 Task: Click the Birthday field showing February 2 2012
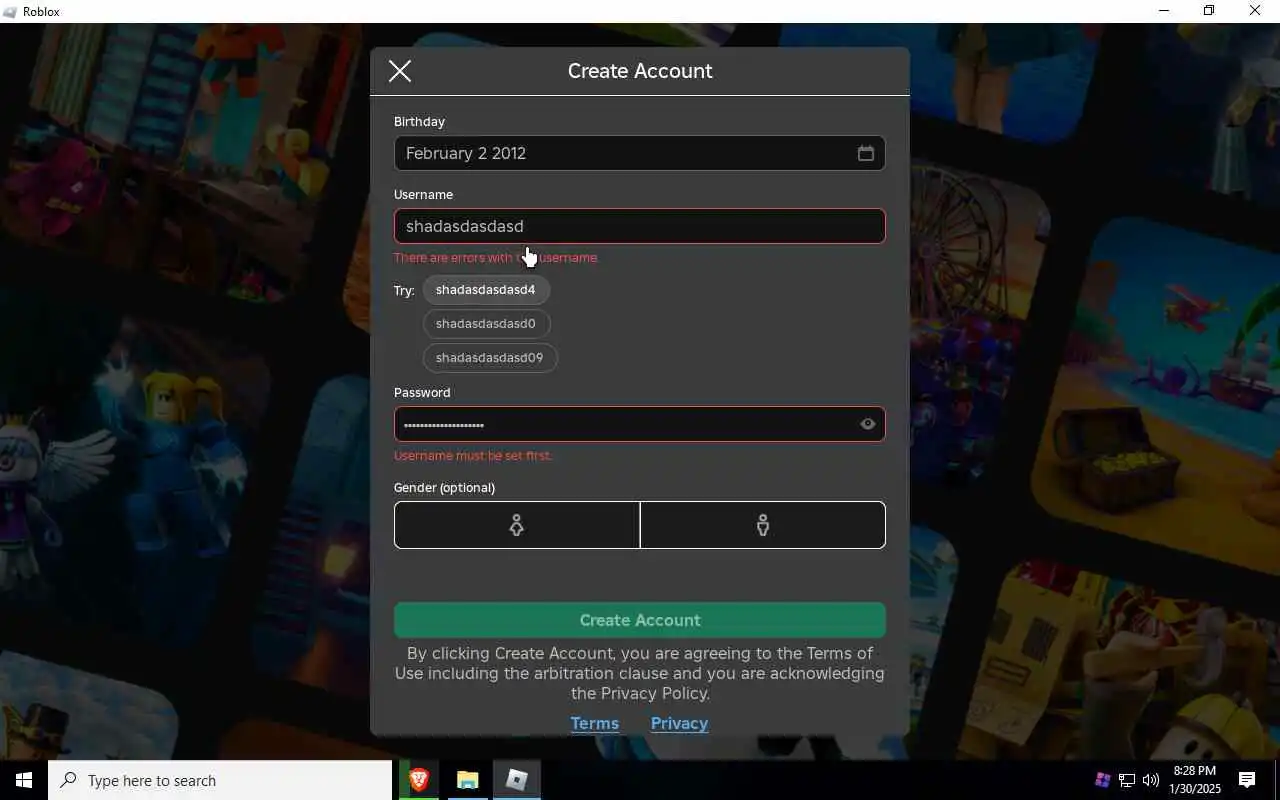640,153
